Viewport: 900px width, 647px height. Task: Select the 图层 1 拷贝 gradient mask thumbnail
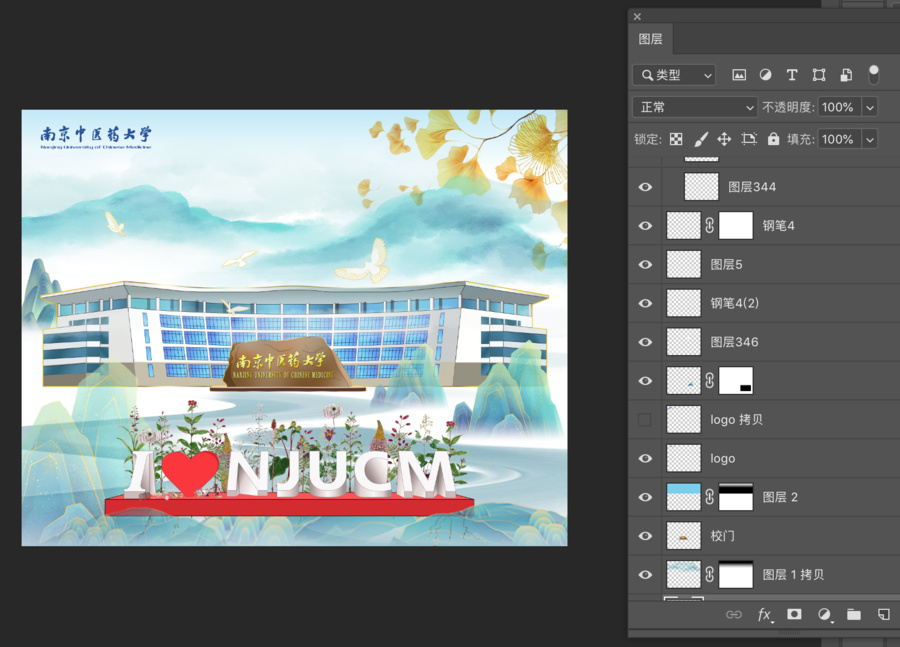click(736, 575)
